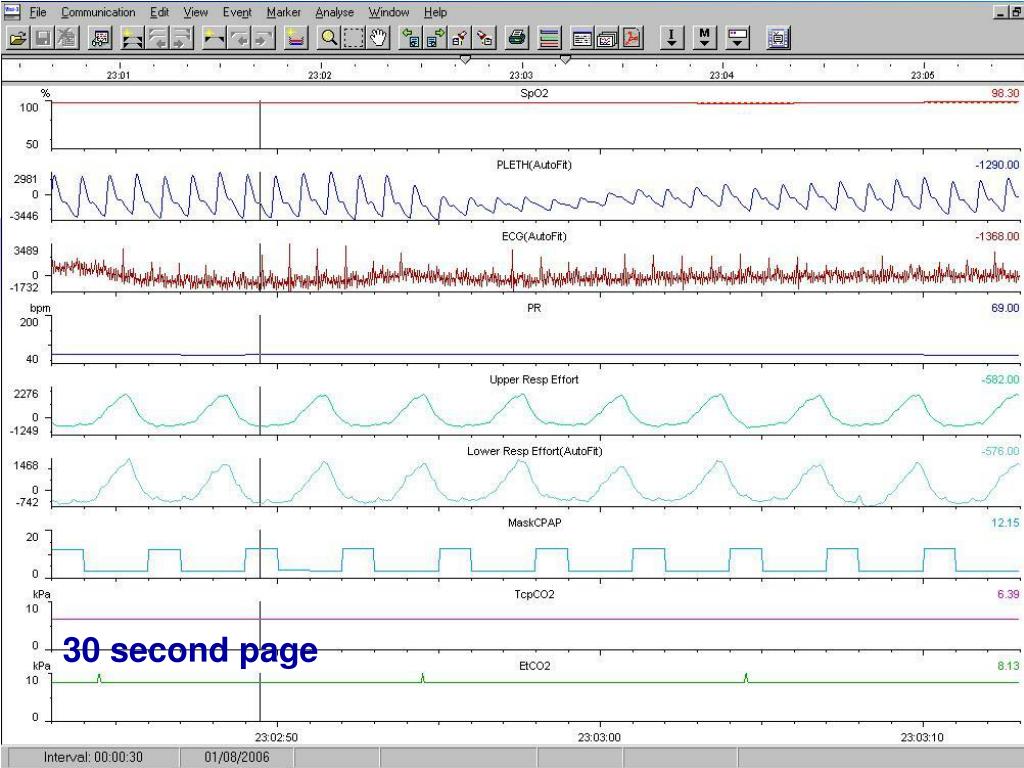Click the PR channel label
The height and width of the screenshot is (768, 1024).
click(x=534, y=308)
